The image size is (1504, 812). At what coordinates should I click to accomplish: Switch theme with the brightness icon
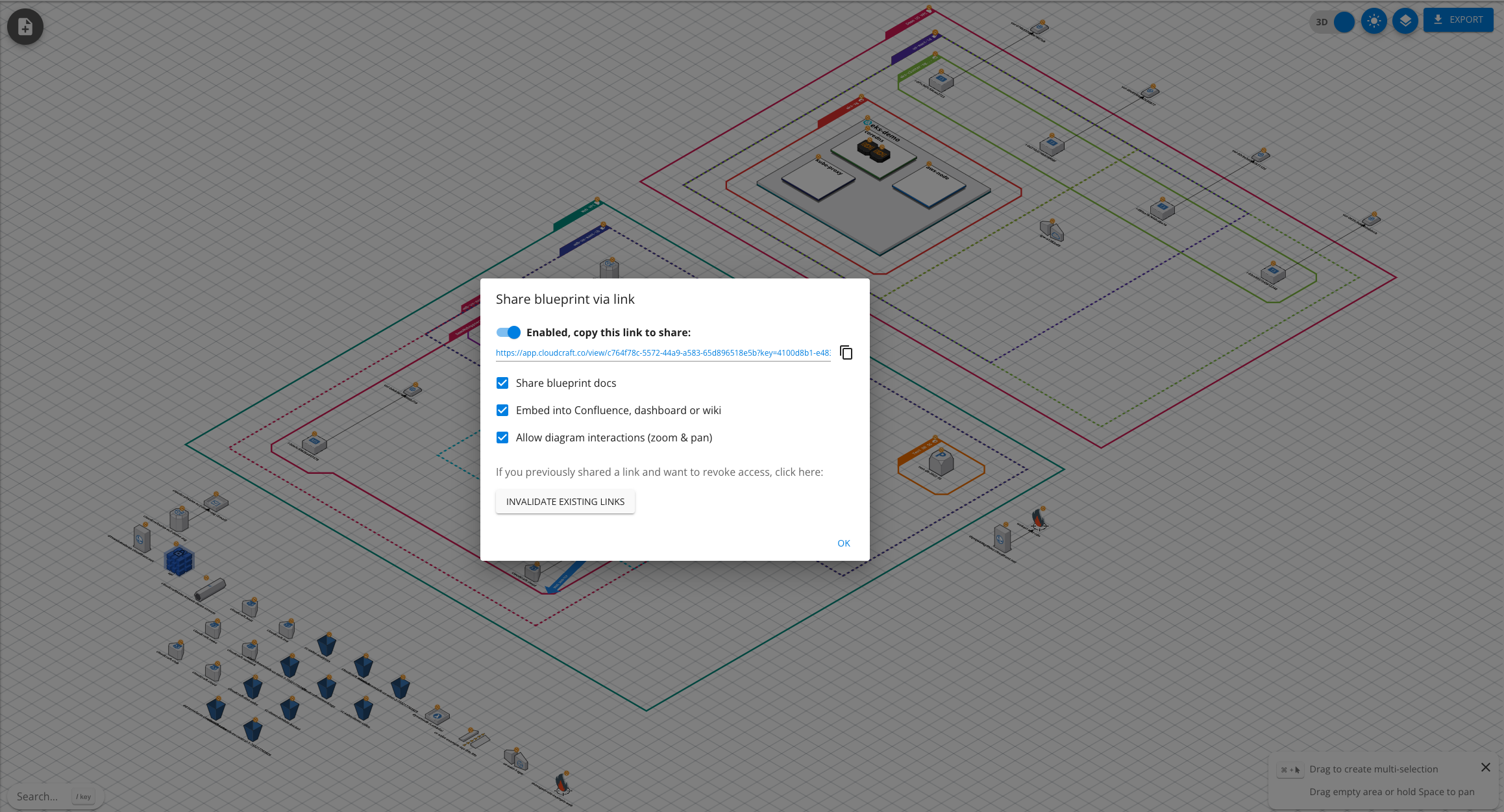[x=1374, y=21]
